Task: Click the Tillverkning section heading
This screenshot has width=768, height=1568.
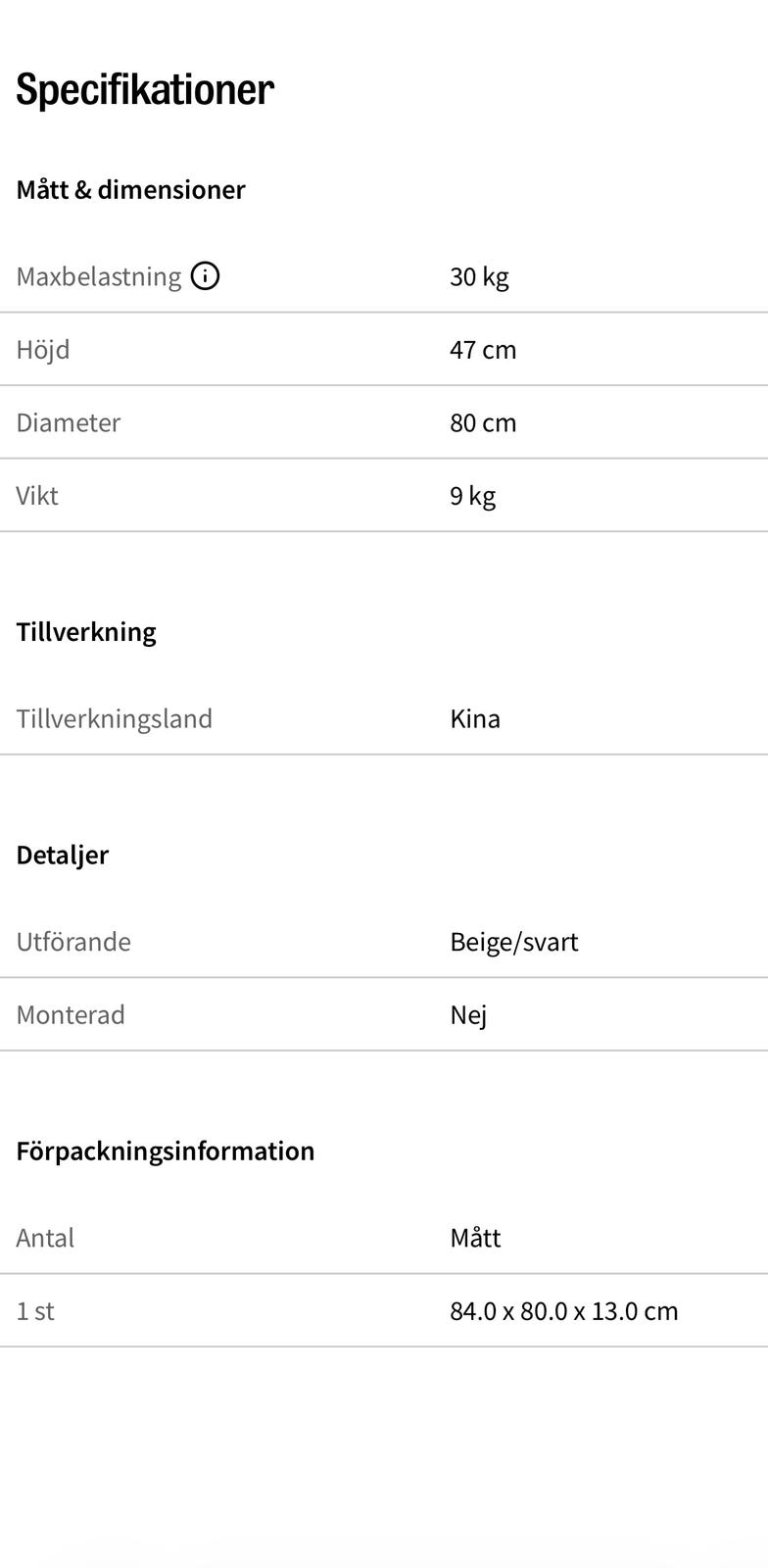Action: (x=86, y=631)
